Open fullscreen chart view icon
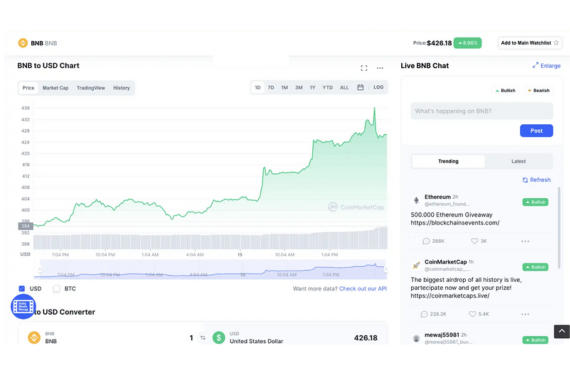 tap(364, 68)
